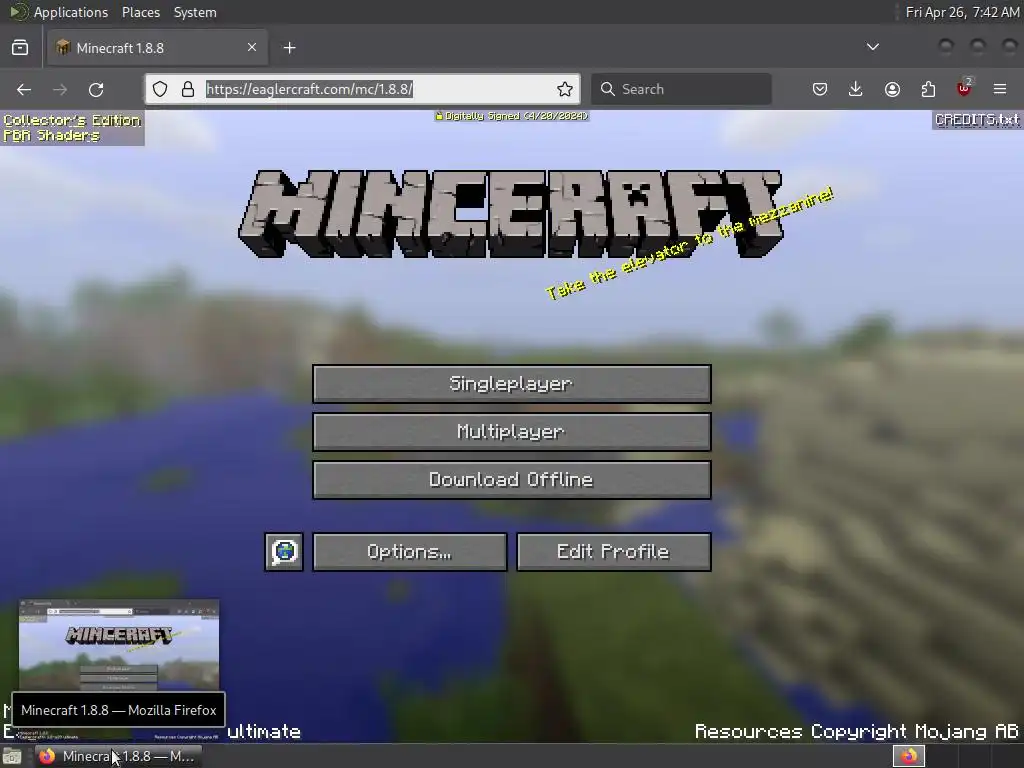This screenshot has width=1024, height=768.
Task: Click the Digitally Signed notice
Action: coord(512,116)
